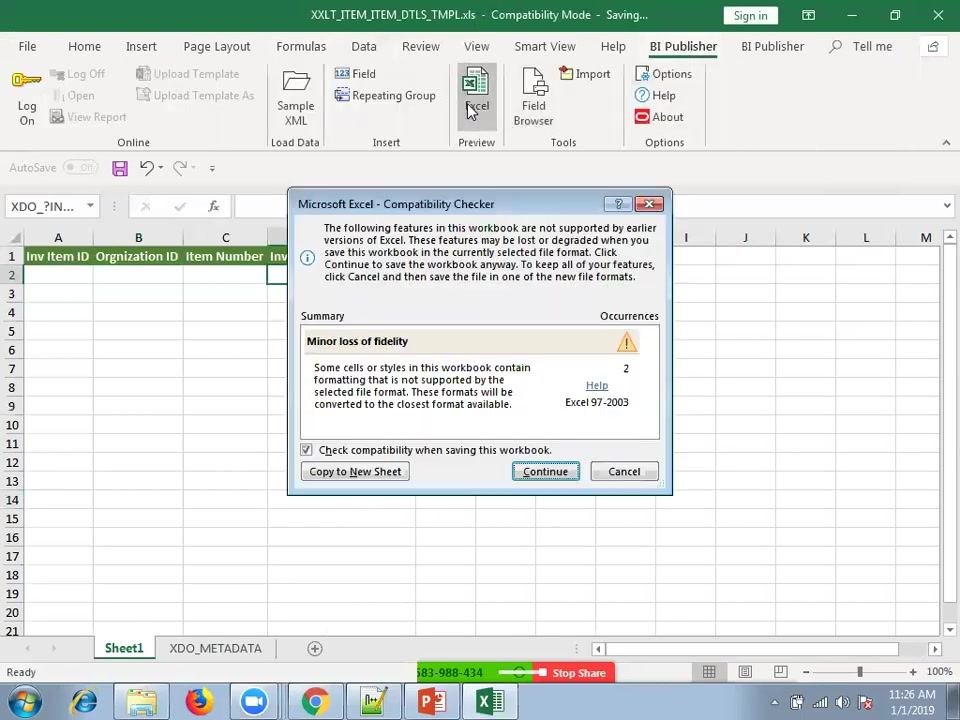Select the Sheet1 tab
Image resolution: width=960 pixels, height=720 pixels.
(124, 648)
